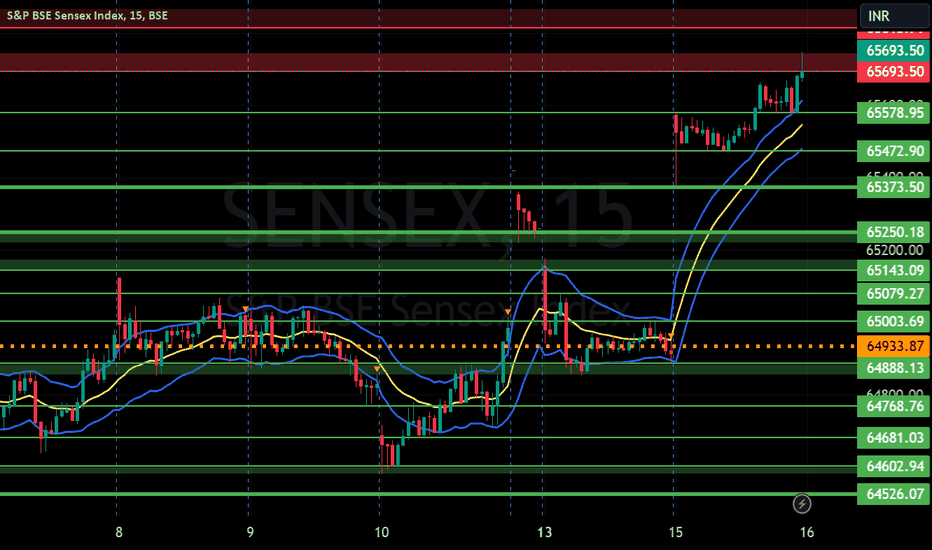Click the 65079.27 price level label

[893, 293]
